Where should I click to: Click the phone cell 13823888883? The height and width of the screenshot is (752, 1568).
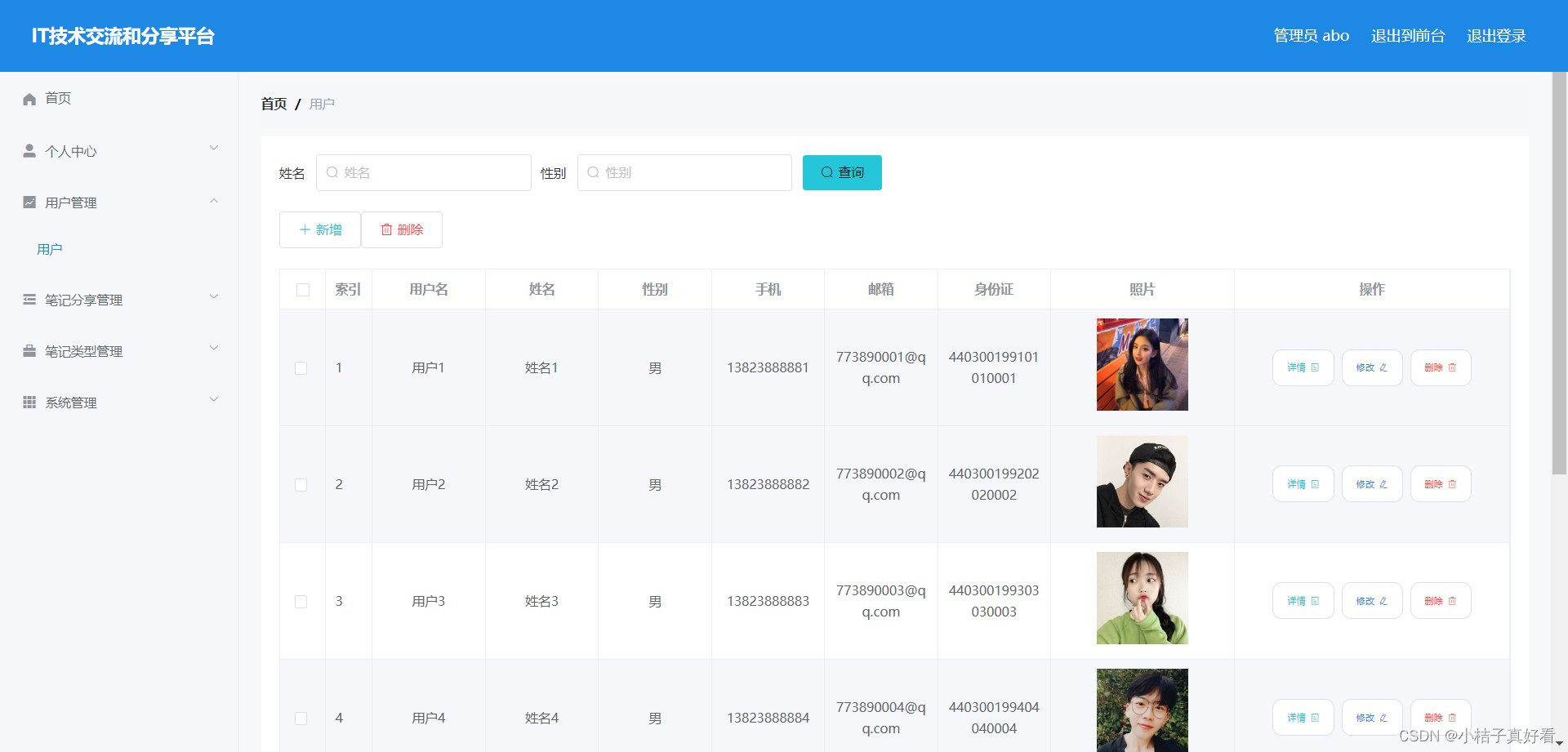768,602
